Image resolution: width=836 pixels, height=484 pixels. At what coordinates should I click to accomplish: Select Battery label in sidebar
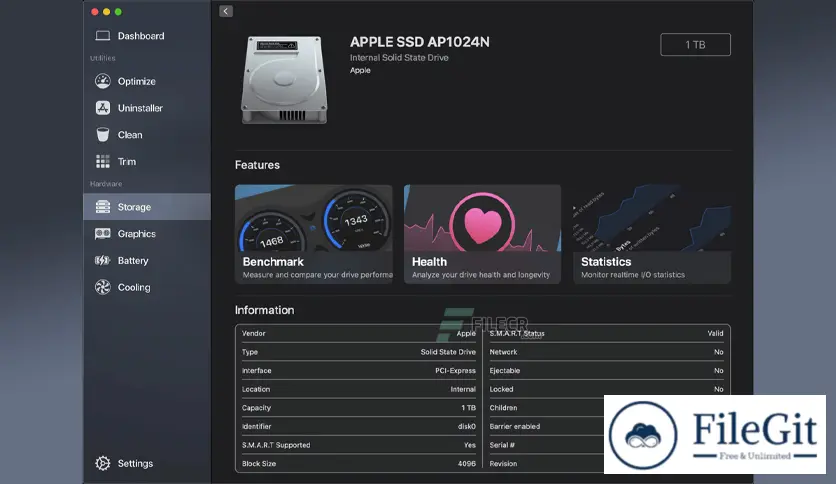[133, 260]
